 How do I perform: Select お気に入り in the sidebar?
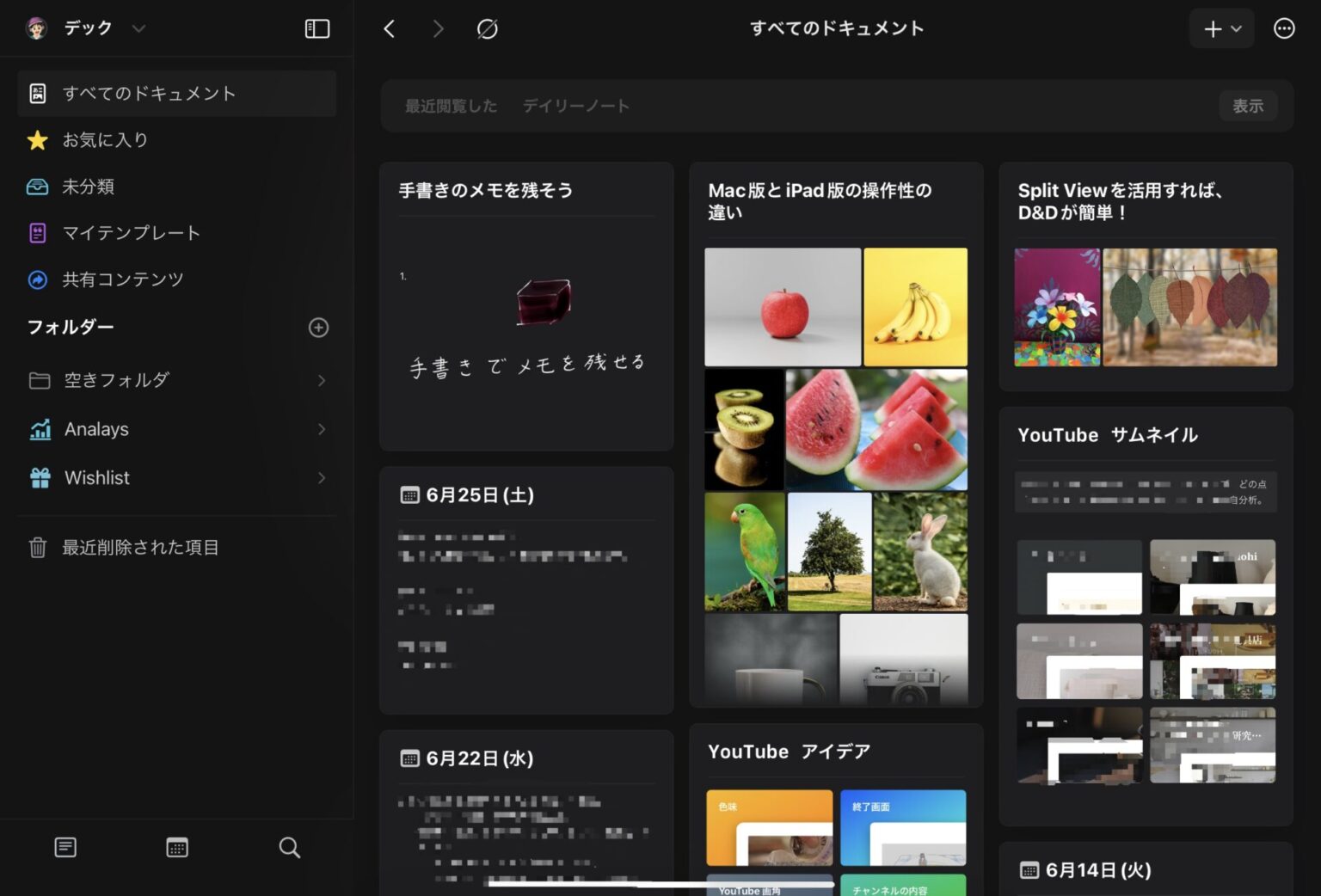(x=105, y=139)
